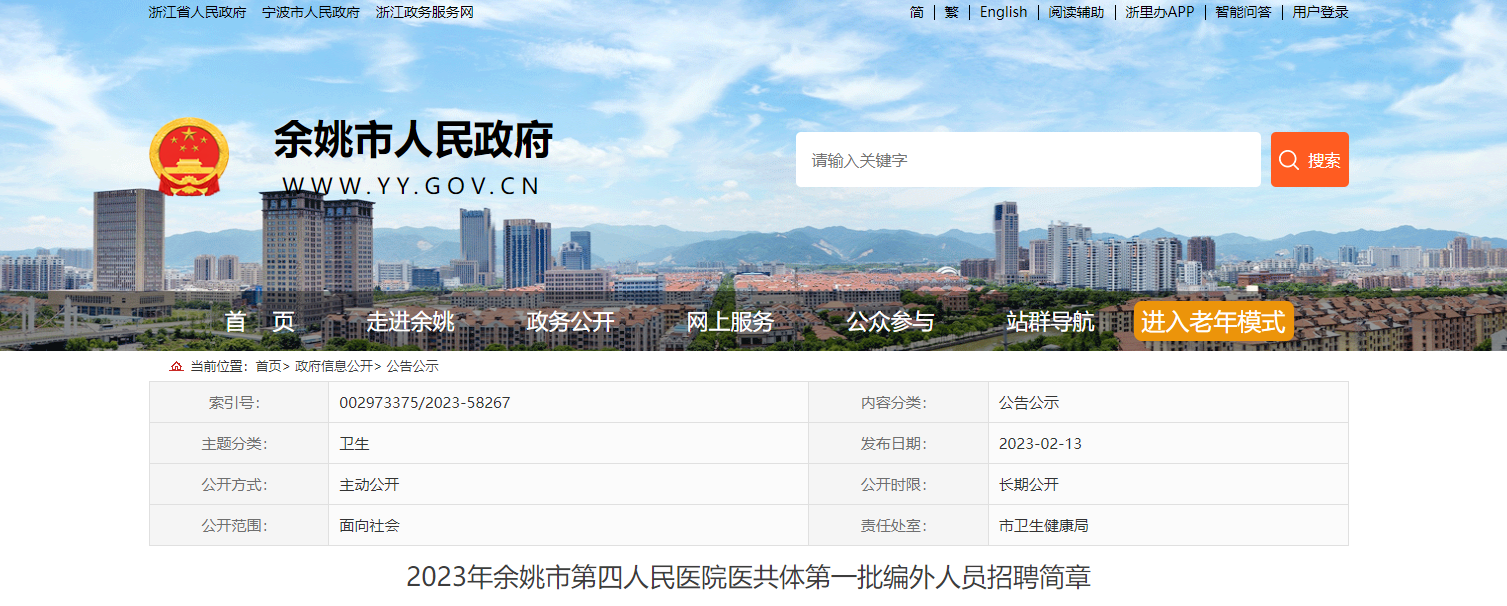Click the 公告公示 breadcrumb link

coord(412,367)
